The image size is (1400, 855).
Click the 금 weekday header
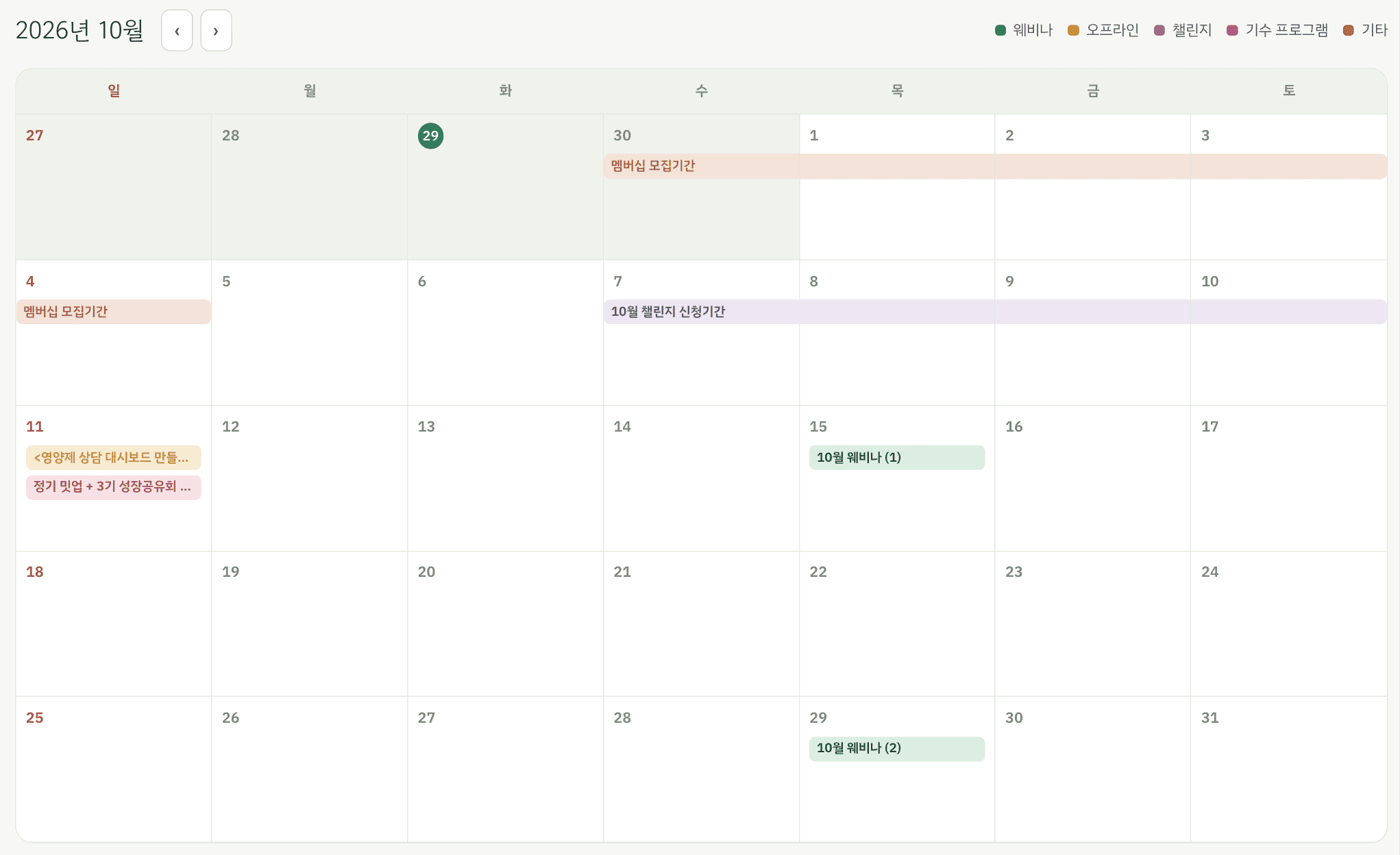(1093, 90)
